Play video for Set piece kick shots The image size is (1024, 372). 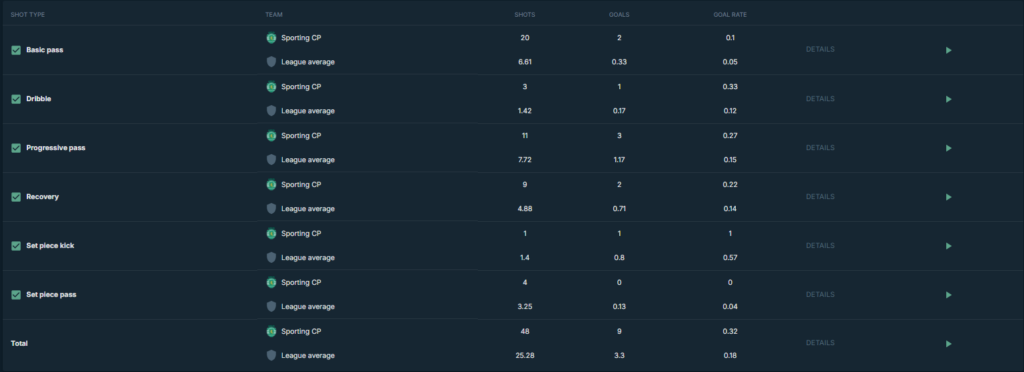point(949,246)
